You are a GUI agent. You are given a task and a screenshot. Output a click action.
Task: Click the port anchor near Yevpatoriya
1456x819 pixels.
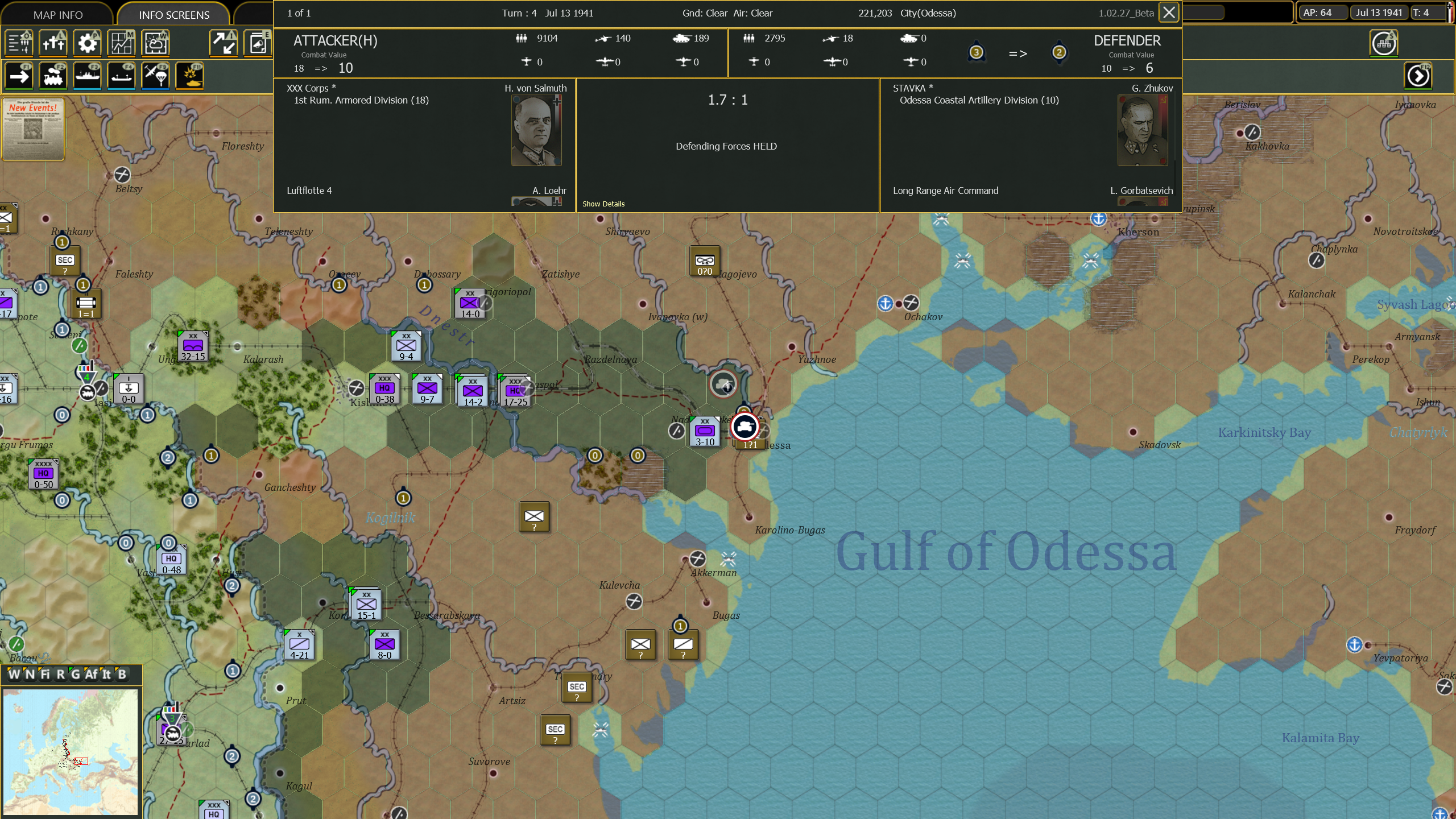[1355, 644]
